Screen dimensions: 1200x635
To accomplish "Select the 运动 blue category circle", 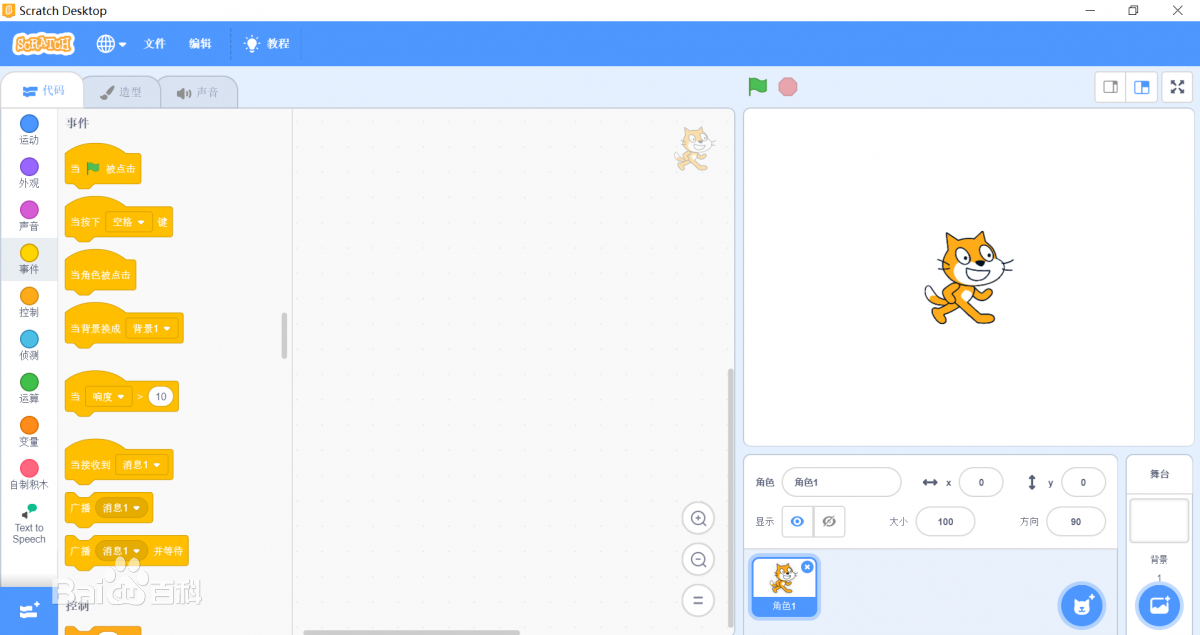I will 29,123.
